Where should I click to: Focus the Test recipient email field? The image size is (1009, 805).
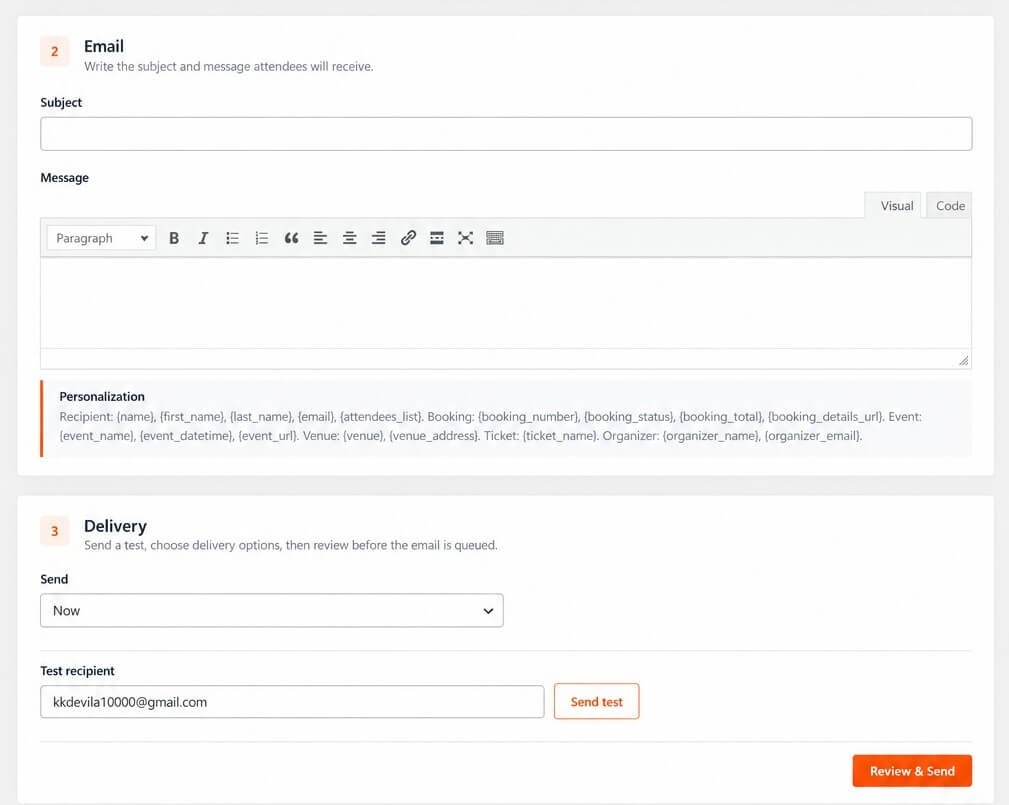tap(292, 701)
